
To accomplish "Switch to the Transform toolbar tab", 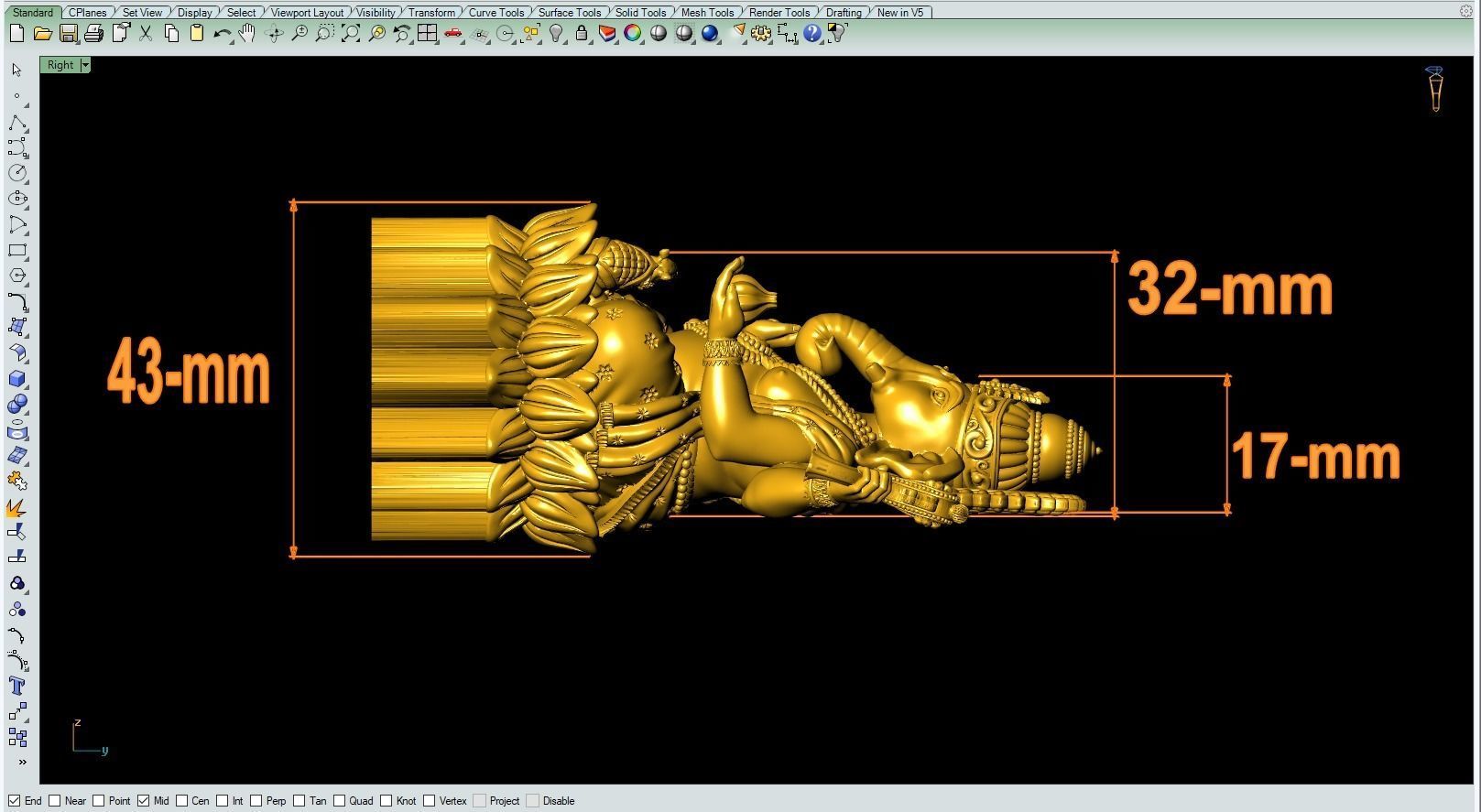I will pyautogui.click(x=431, y=13).
